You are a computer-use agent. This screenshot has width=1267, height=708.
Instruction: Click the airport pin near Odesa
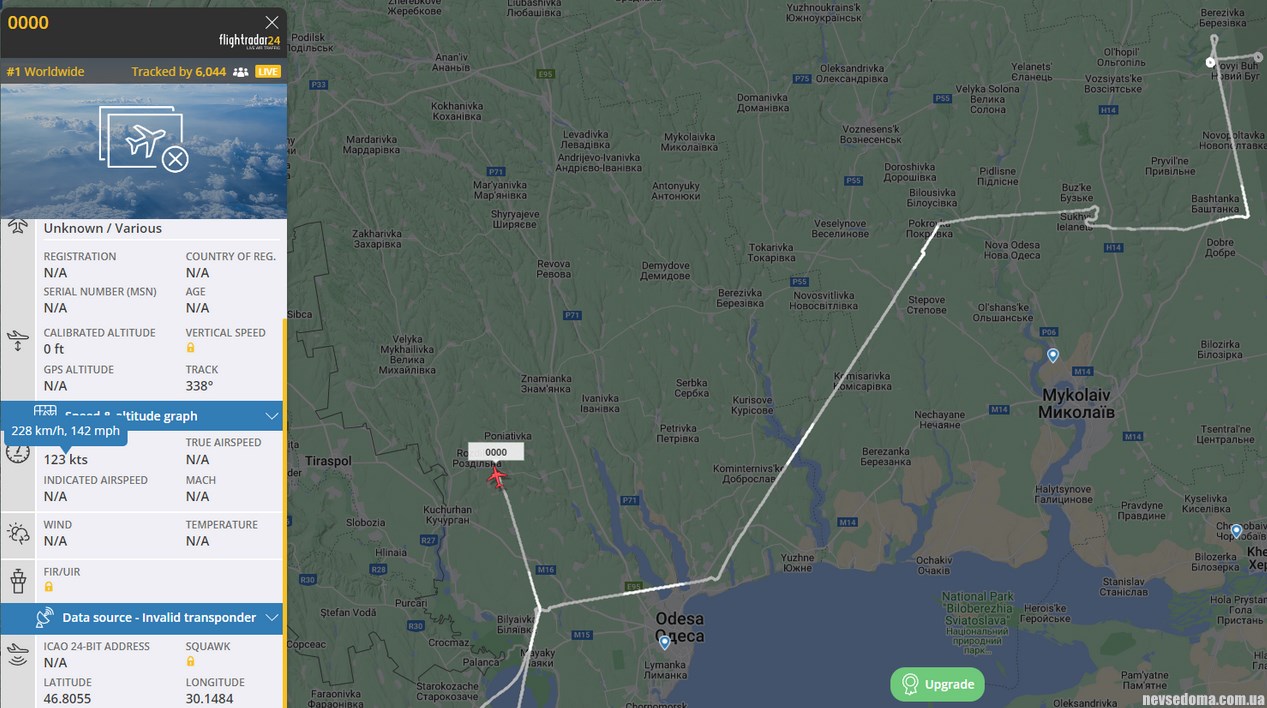click(x=665, y=642)
